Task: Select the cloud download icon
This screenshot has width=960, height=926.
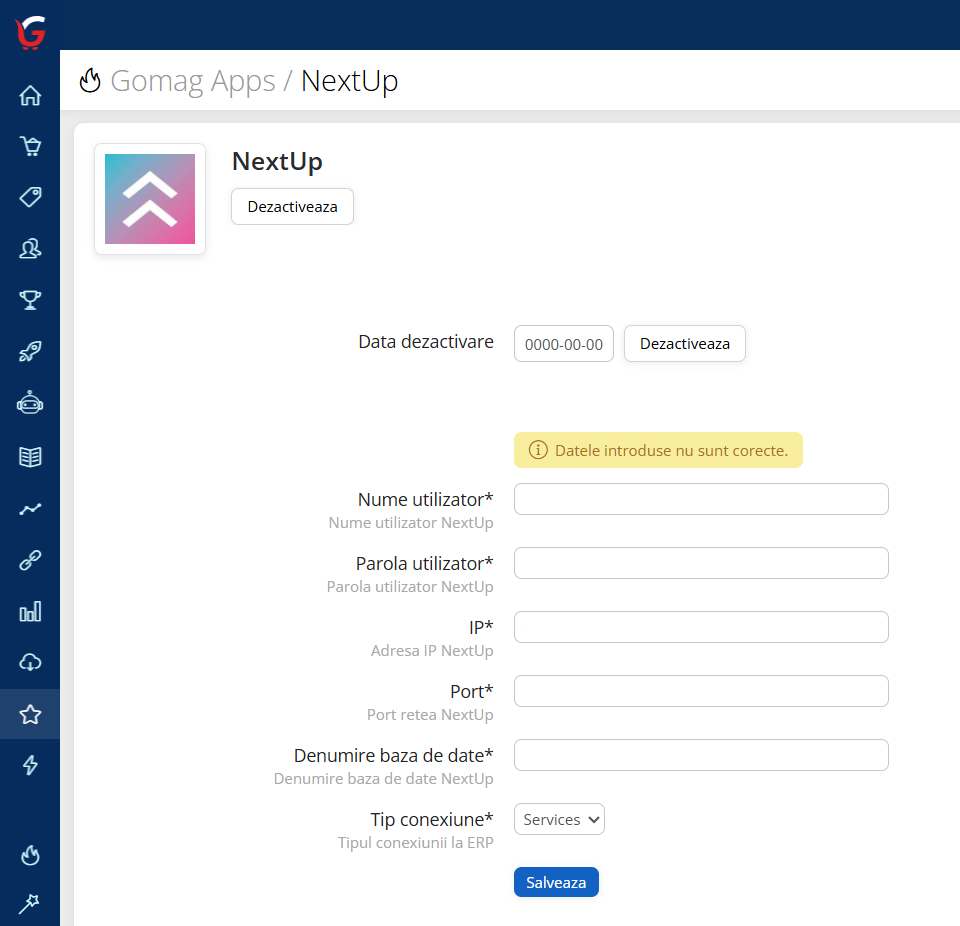Action: coord(30,662)
